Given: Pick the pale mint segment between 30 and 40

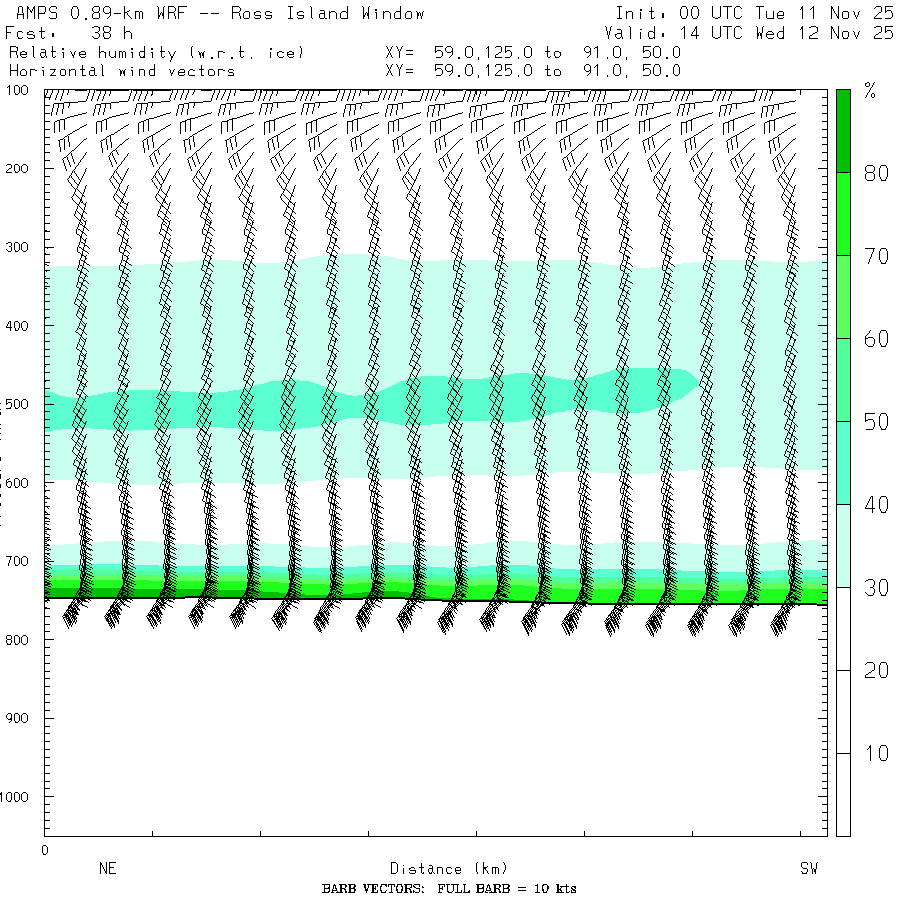Looking at the screenshot, I should tap(843, 546).
